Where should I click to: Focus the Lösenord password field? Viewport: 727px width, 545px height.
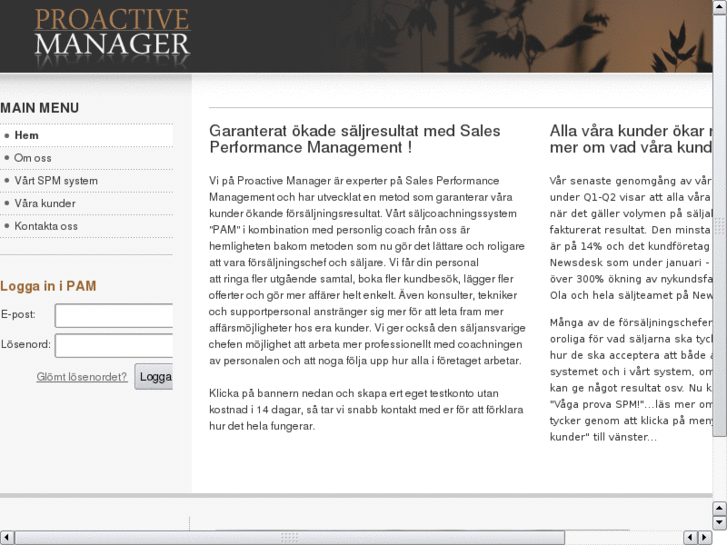click(114, 346)
